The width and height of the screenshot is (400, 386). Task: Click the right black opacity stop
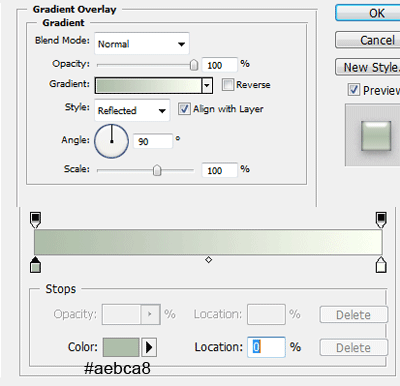[381, 220]
